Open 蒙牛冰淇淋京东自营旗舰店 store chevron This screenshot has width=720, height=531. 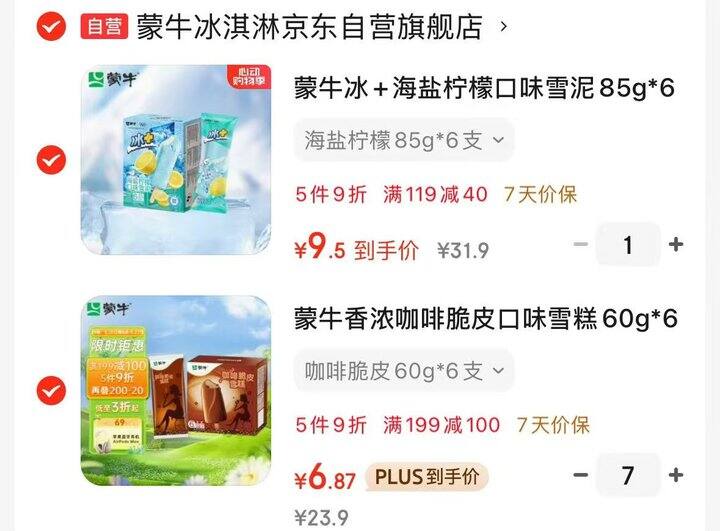[504, 27]
